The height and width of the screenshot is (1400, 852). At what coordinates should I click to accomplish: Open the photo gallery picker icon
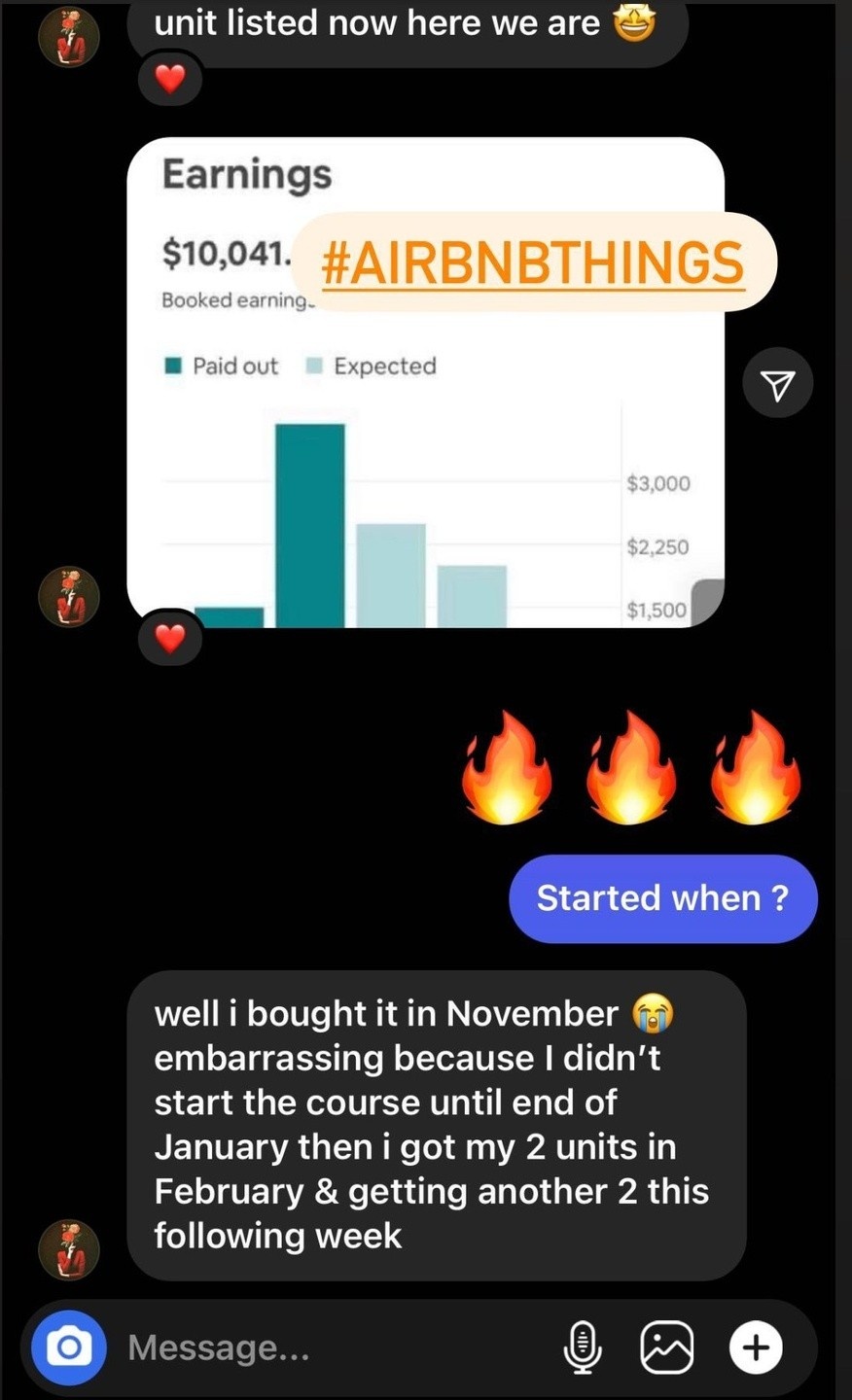point(667,1347)
